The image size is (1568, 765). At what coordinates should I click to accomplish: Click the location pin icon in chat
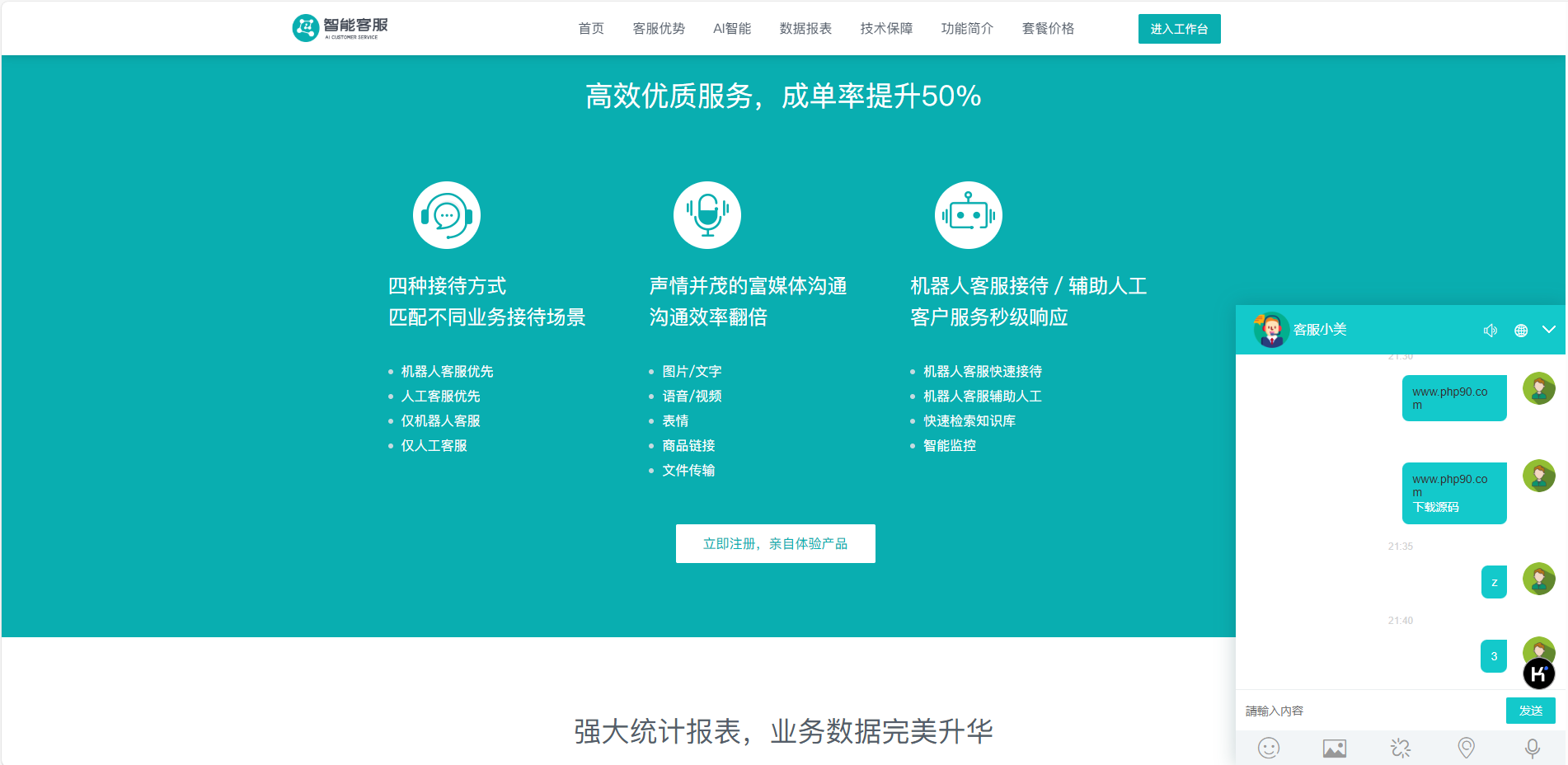[1466, 748]
